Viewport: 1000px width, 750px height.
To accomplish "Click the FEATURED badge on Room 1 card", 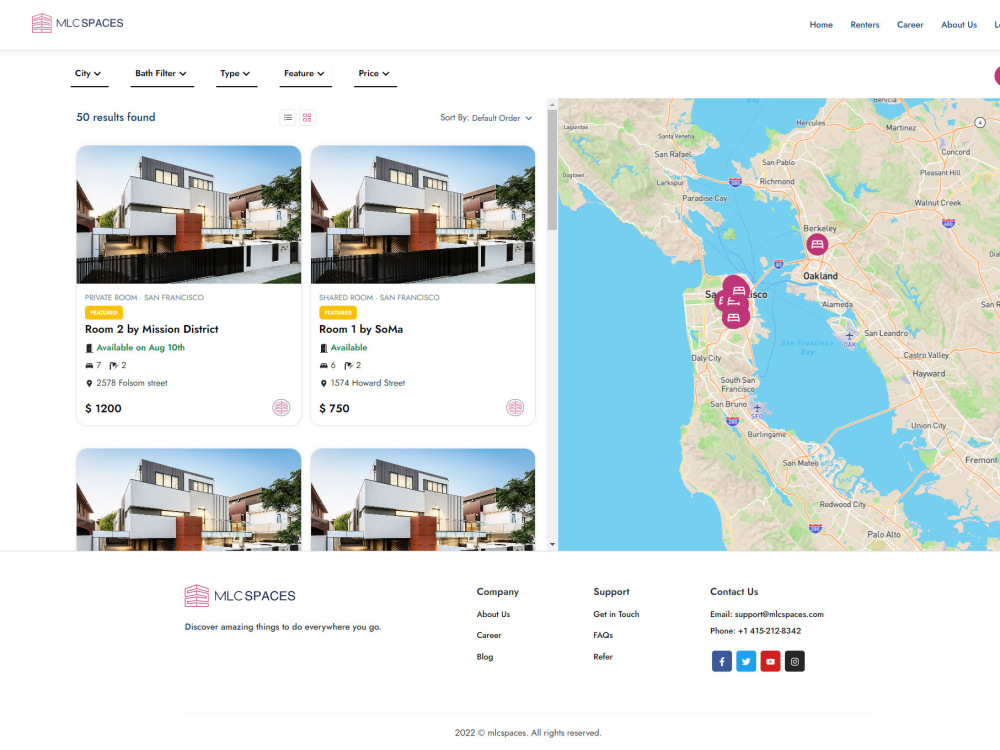I will point(338,312).
